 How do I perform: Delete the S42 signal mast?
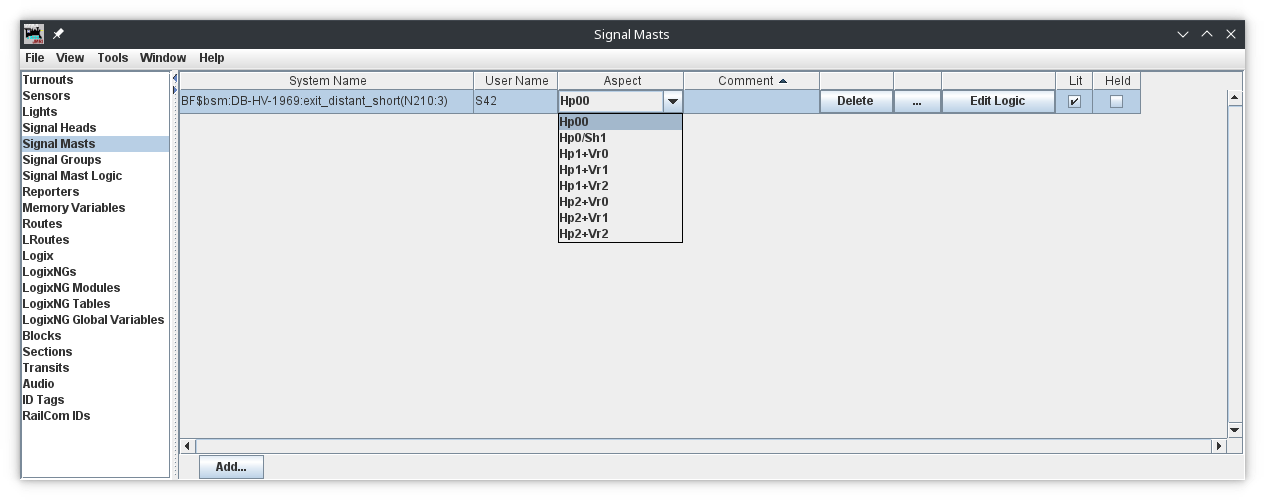tap(855, 101)
